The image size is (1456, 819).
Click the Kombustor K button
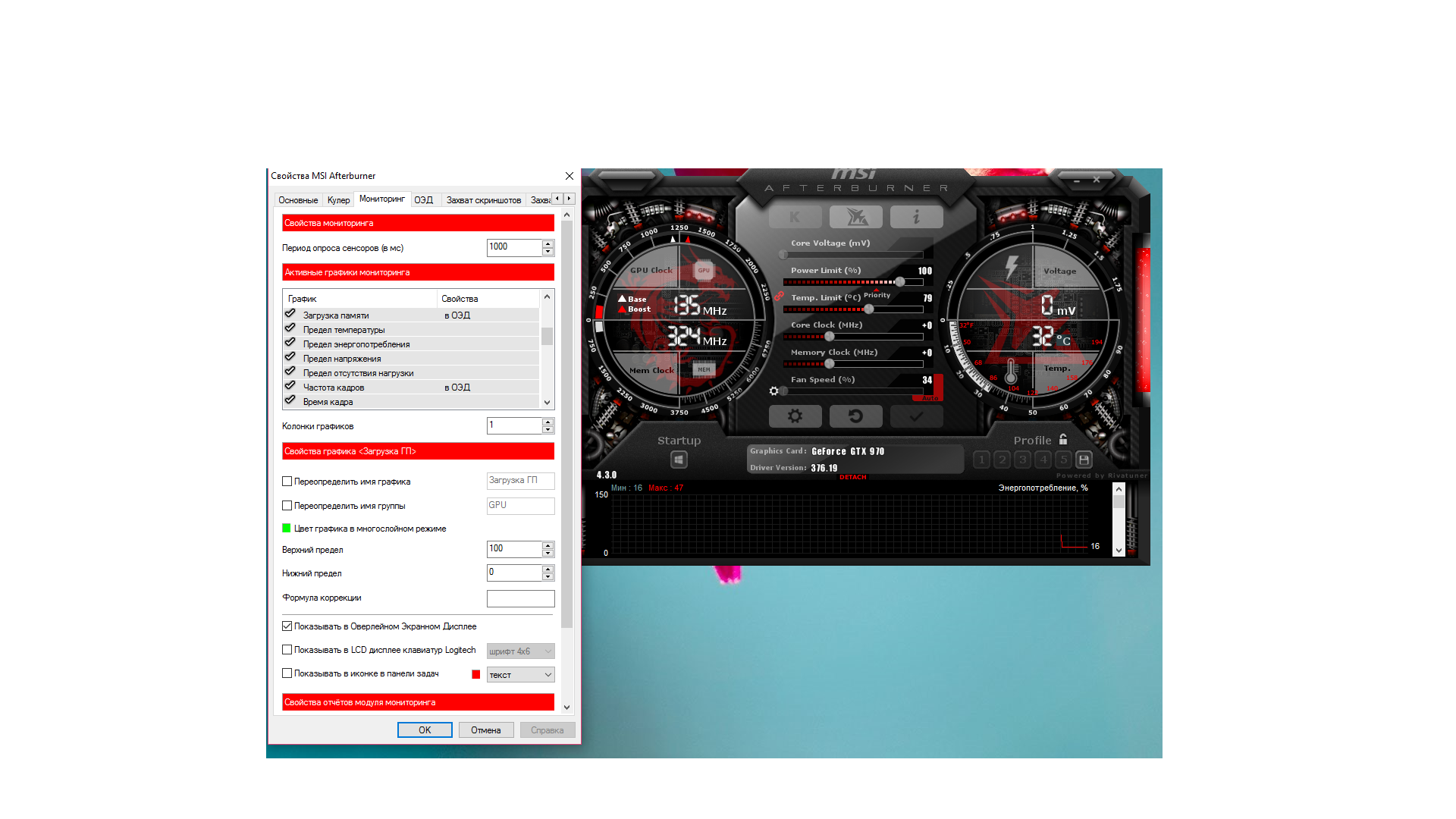point(795,218)
